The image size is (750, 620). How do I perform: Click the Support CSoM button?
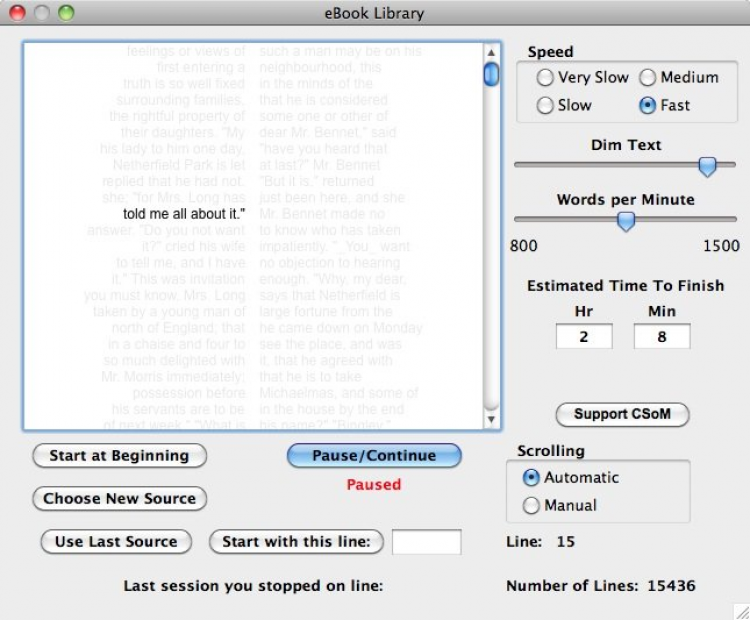point(622,414)
